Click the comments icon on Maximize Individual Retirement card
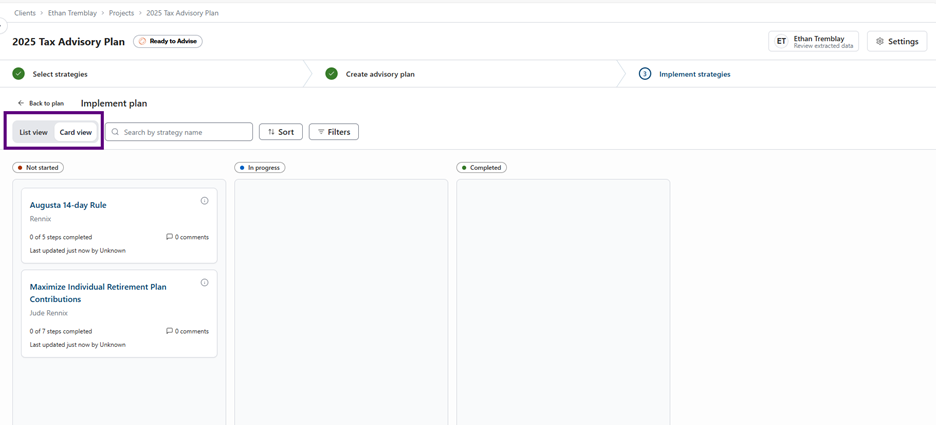The width and height of the screenshot is (936, 425). pyautogui.click(x=170, y=331)
